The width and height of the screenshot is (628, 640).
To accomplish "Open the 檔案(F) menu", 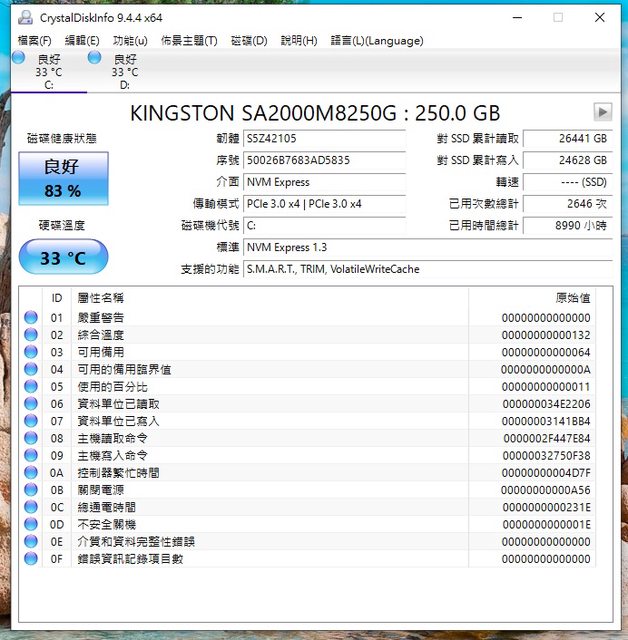I will (34, 41).
